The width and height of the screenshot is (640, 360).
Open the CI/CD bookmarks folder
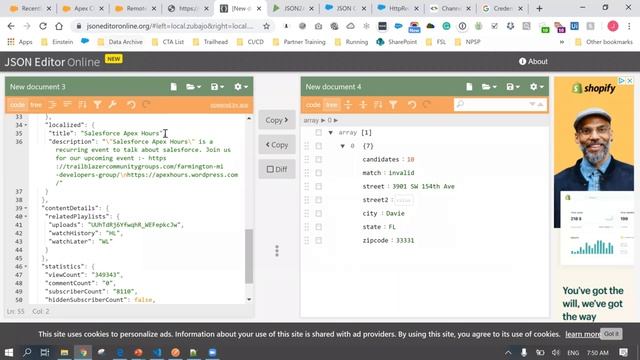250,42
